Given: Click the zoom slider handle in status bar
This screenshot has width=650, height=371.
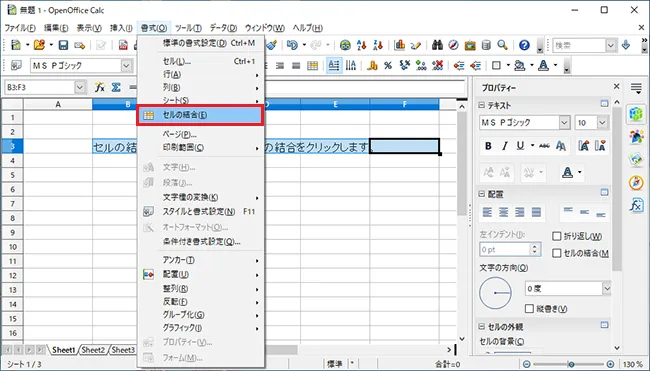Looking at the screenshot, I should (x=571, y=364).
